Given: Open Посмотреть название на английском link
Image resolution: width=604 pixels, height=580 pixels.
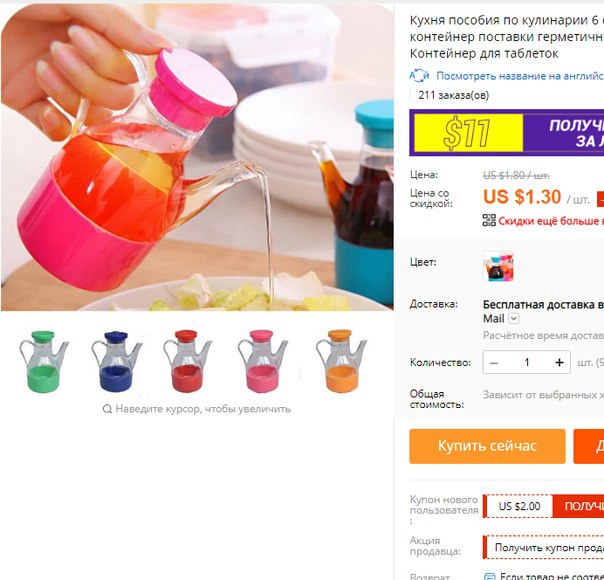Looking at the screenshot, I should (x=520, y=76).
